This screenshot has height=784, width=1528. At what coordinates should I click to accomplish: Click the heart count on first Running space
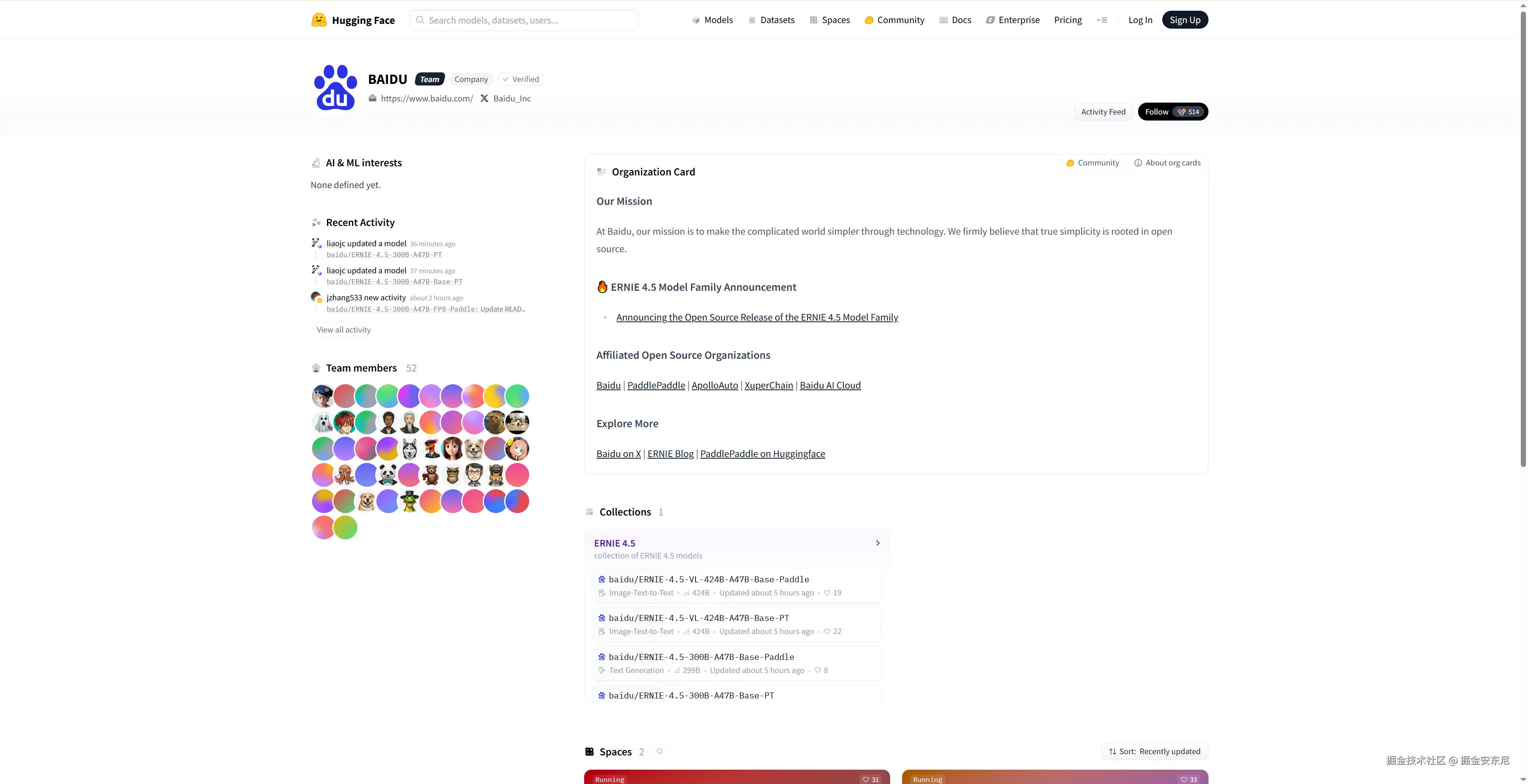tap(871, 779)
